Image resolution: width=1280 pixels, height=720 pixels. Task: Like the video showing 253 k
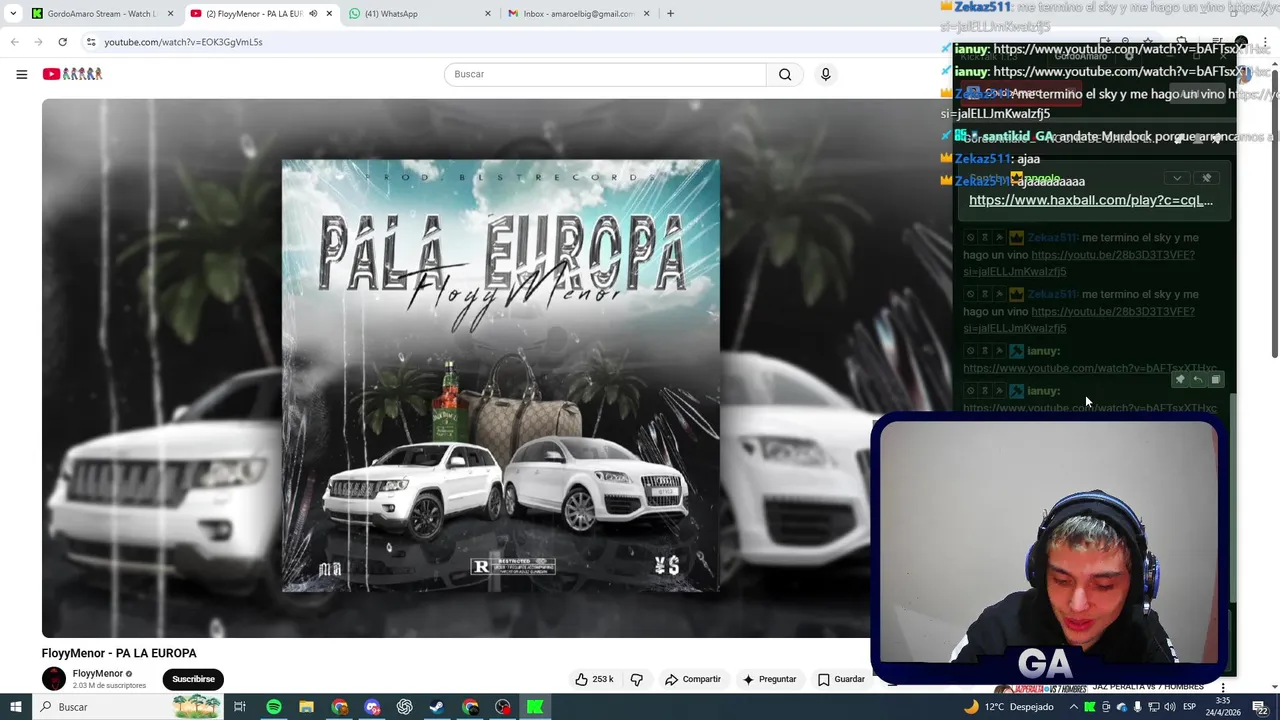(594, 679)
